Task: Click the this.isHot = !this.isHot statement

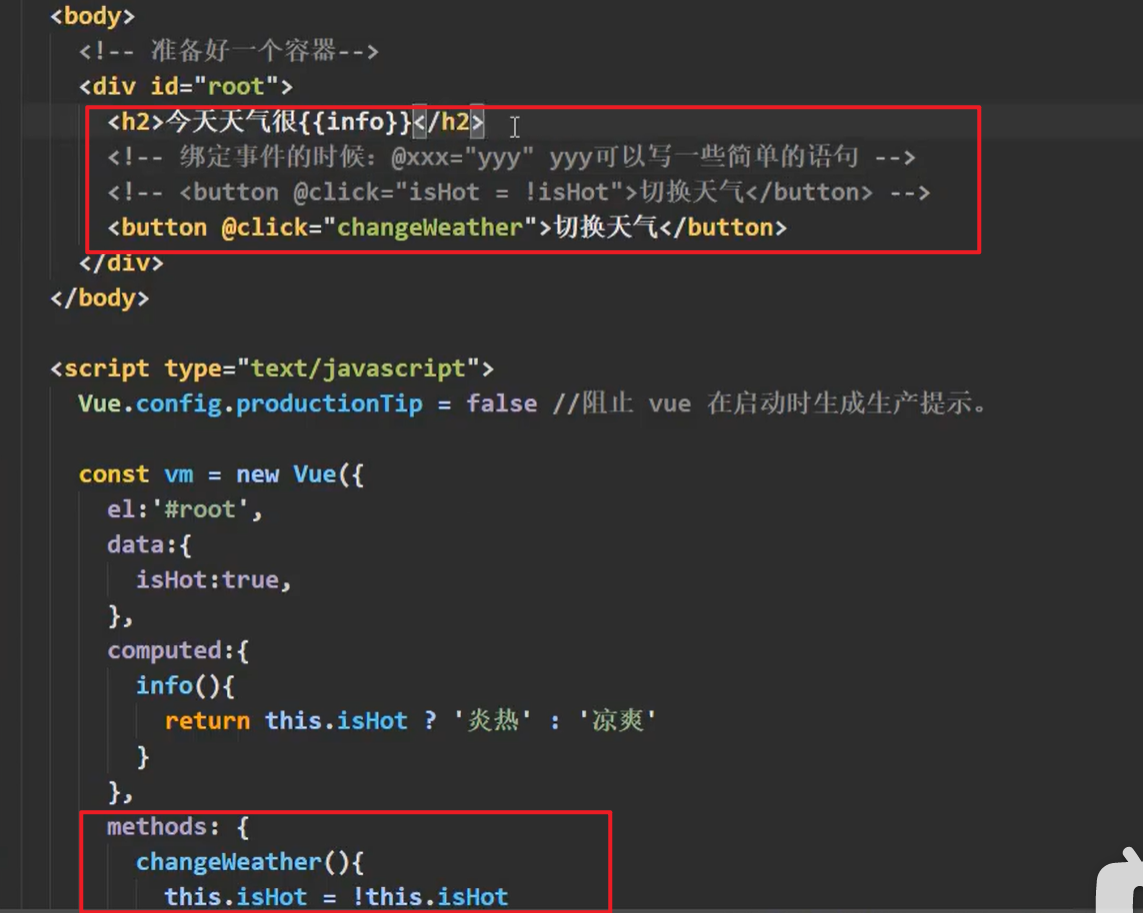Action: click(336, 897)
